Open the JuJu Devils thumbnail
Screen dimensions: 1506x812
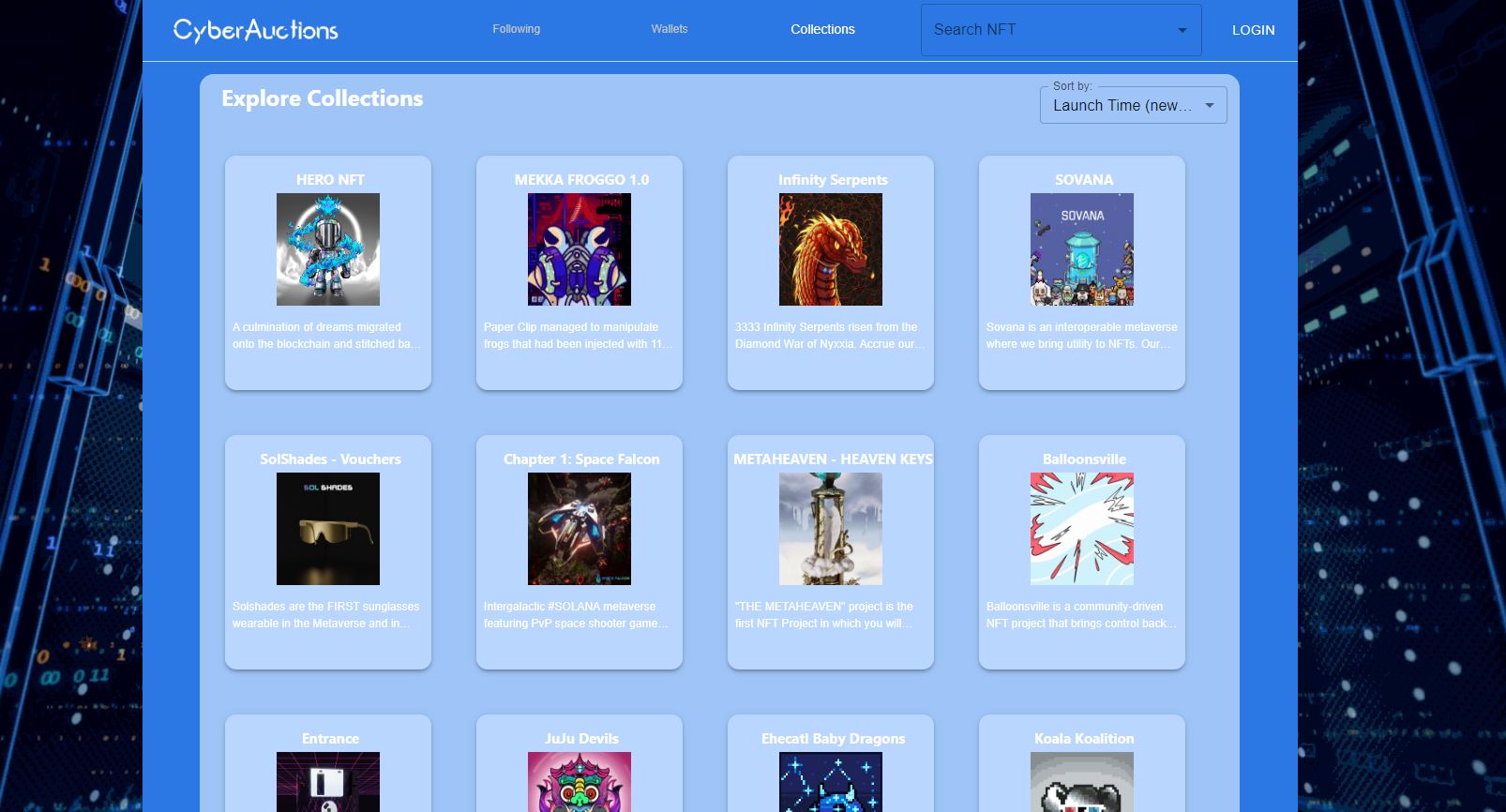pyautogui.click(x=580, y=782)
